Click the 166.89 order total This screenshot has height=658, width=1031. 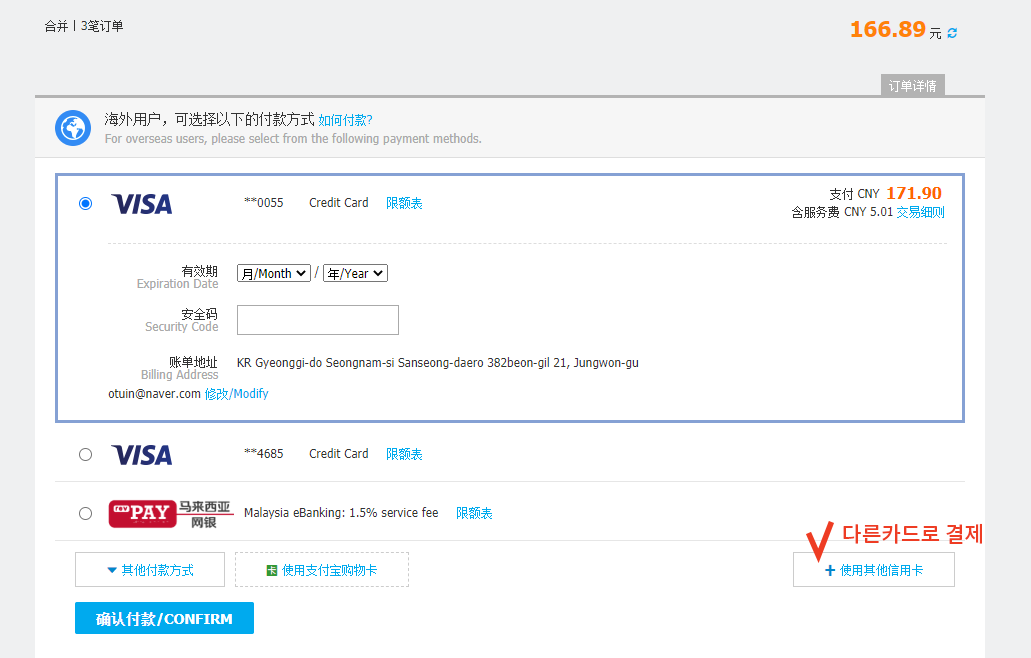click(888, 30)
